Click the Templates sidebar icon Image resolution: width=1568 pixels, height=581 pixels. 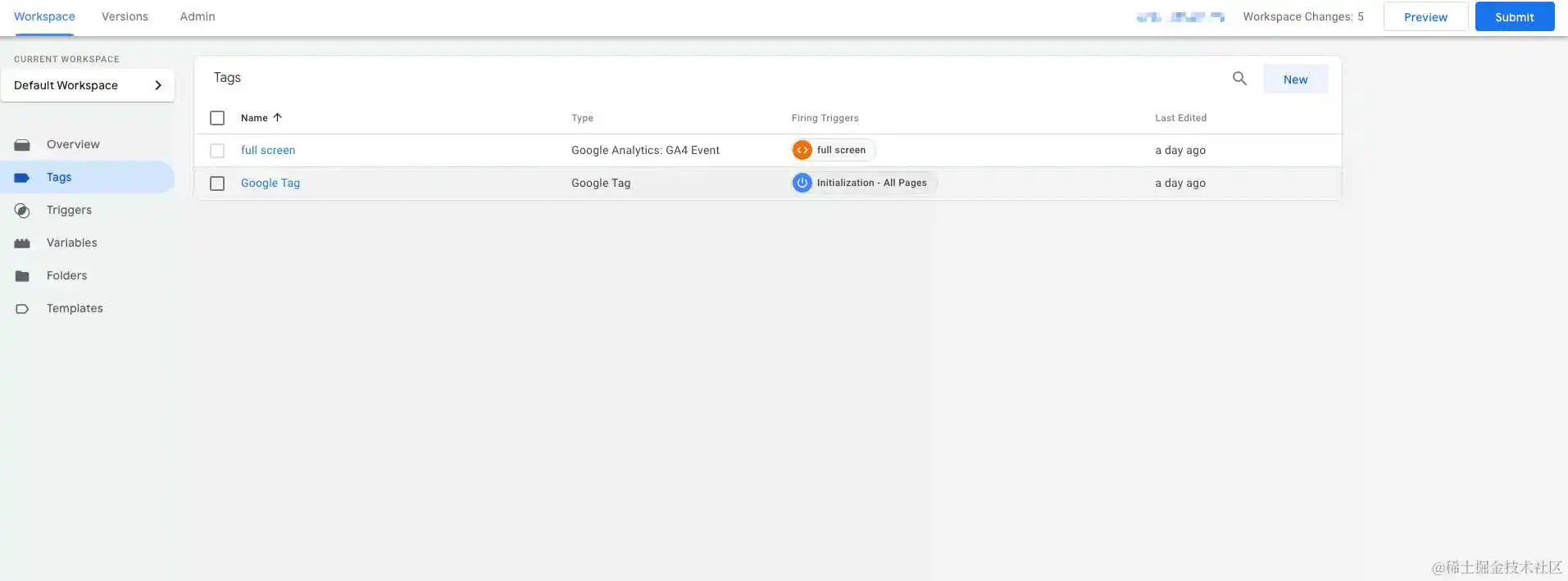point(22,309)
